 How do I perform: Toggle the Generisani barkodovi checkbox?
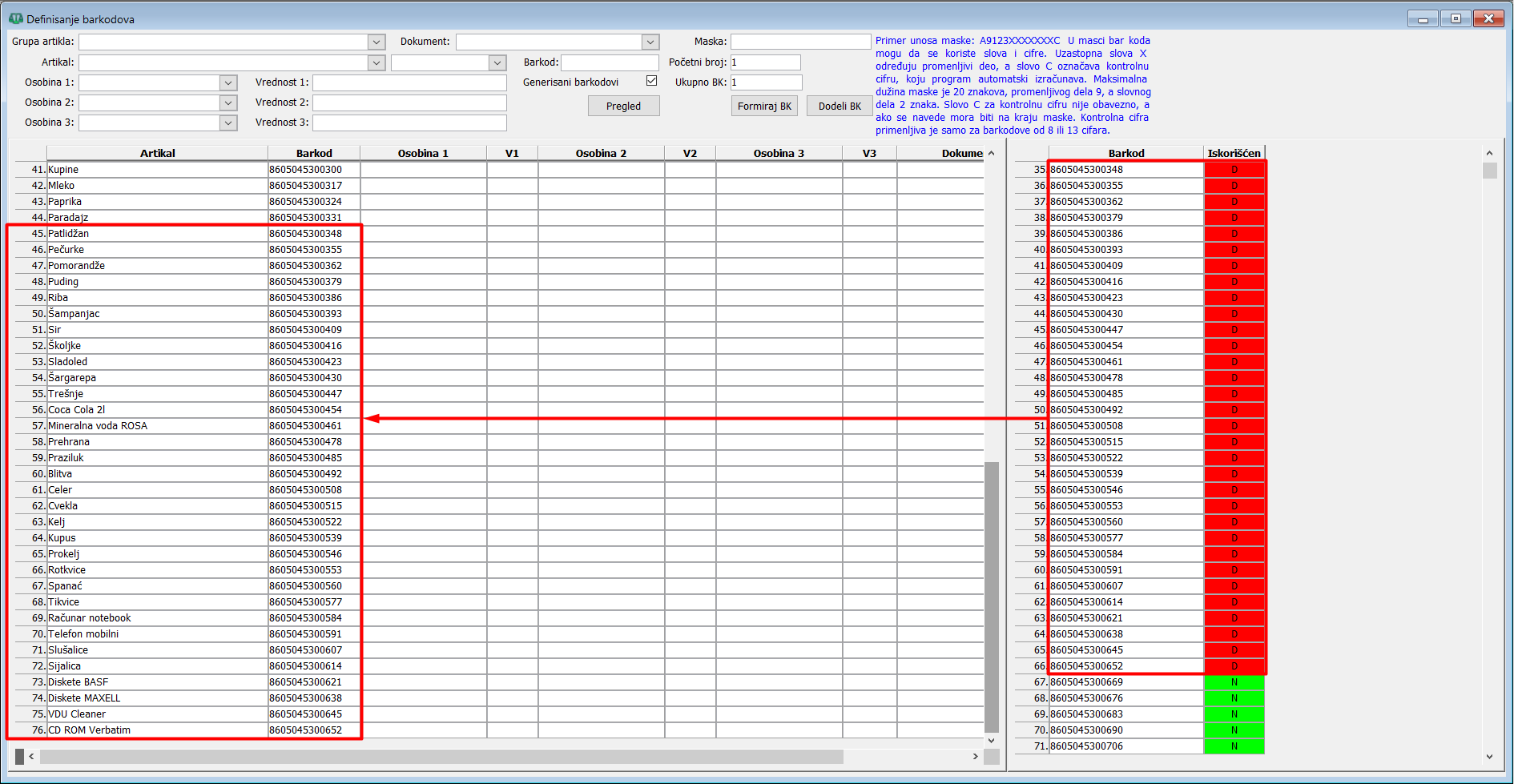[x=651, y=81]
